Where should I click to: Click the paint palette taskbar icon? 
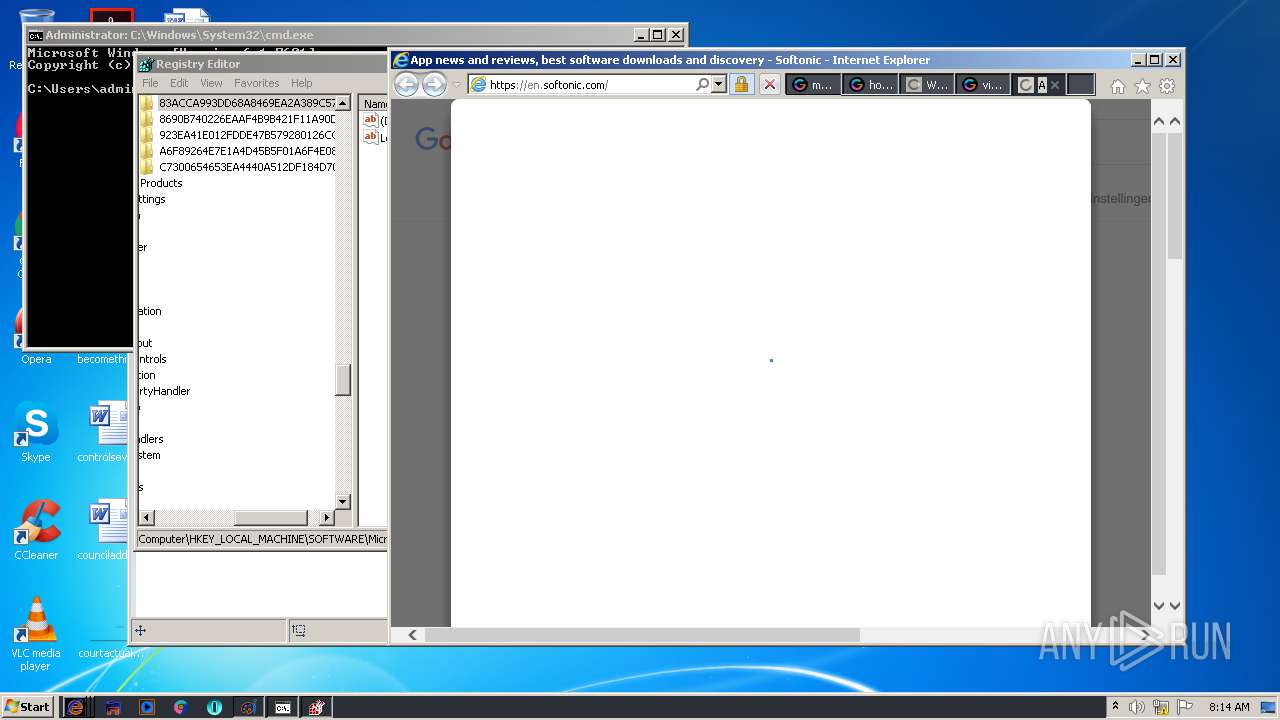(x=248, y=707)
